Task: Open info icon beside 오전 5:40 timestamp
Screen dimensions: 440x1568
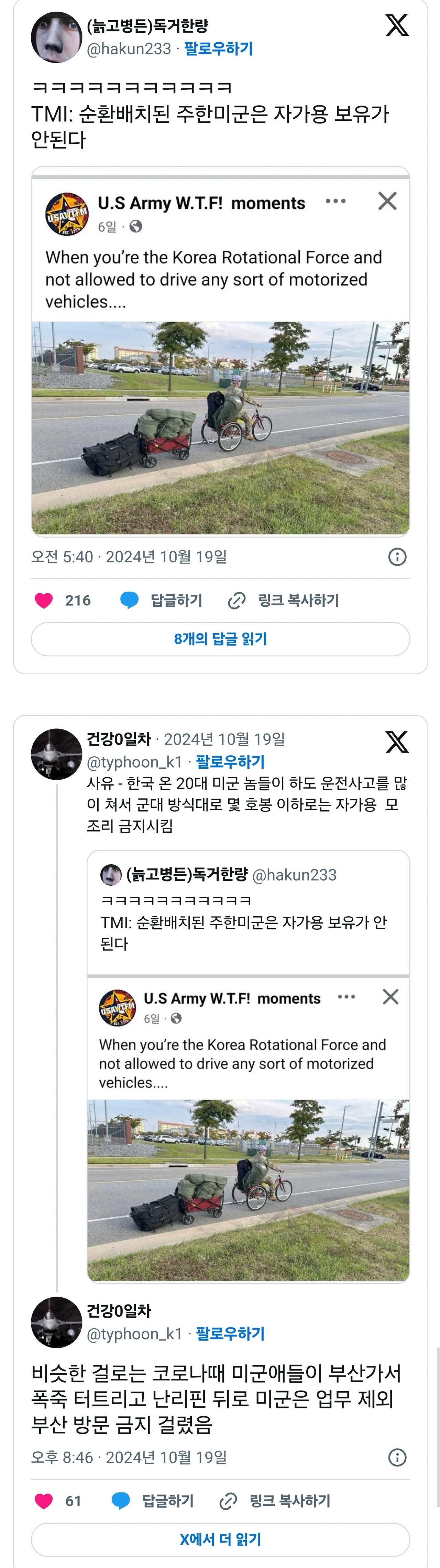Action: (x=397, y=556)
